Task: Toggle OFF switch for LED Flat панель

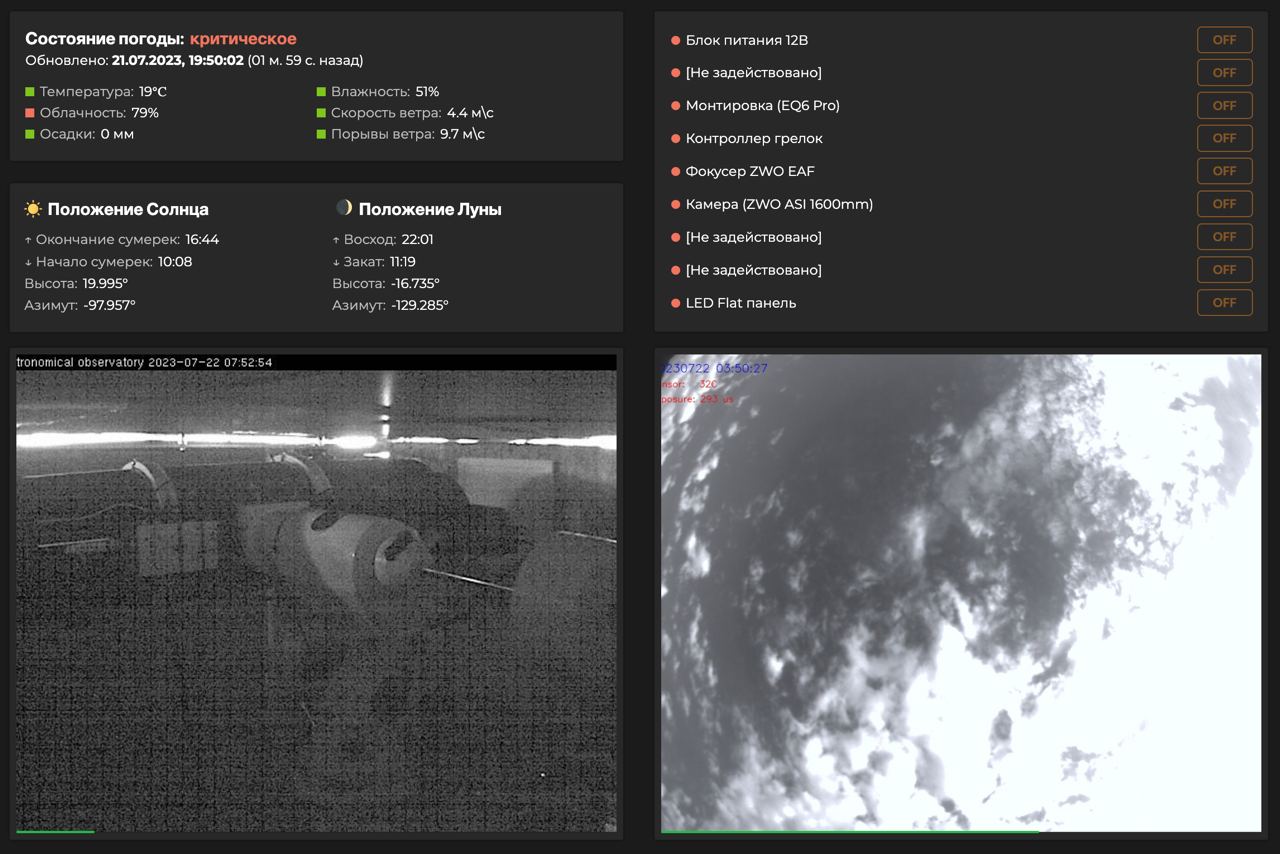Action: (x=1224, y=302)
